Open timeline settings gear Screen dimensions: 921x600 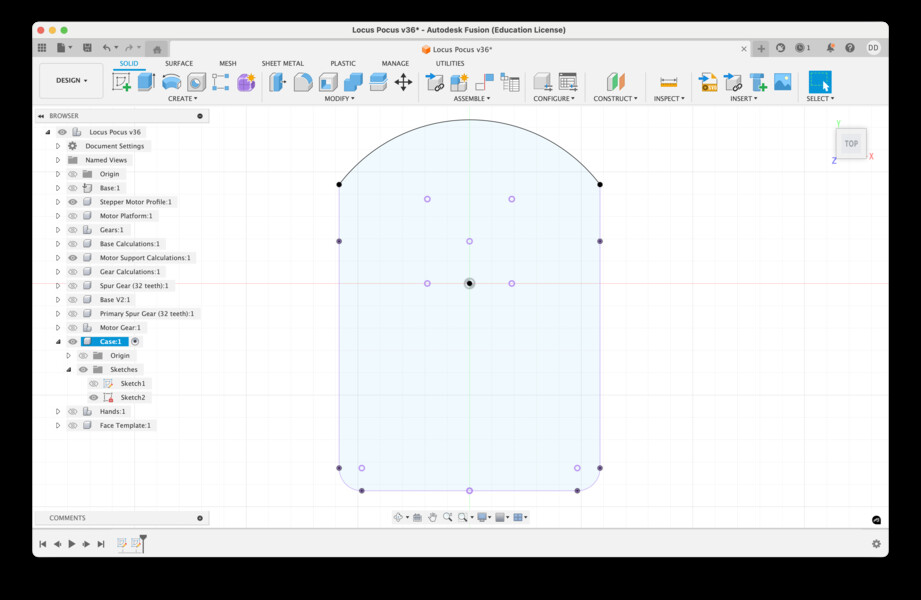coord(876,544)
